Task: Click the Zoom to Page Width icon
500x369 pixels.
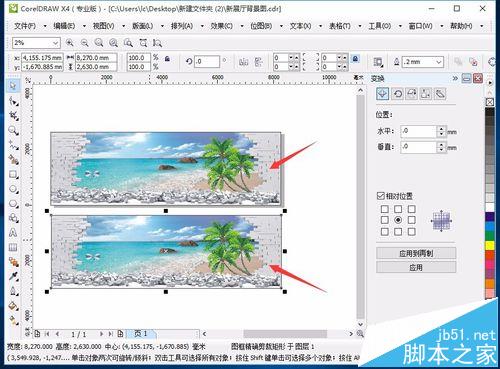Action: [x=143, y=43]
